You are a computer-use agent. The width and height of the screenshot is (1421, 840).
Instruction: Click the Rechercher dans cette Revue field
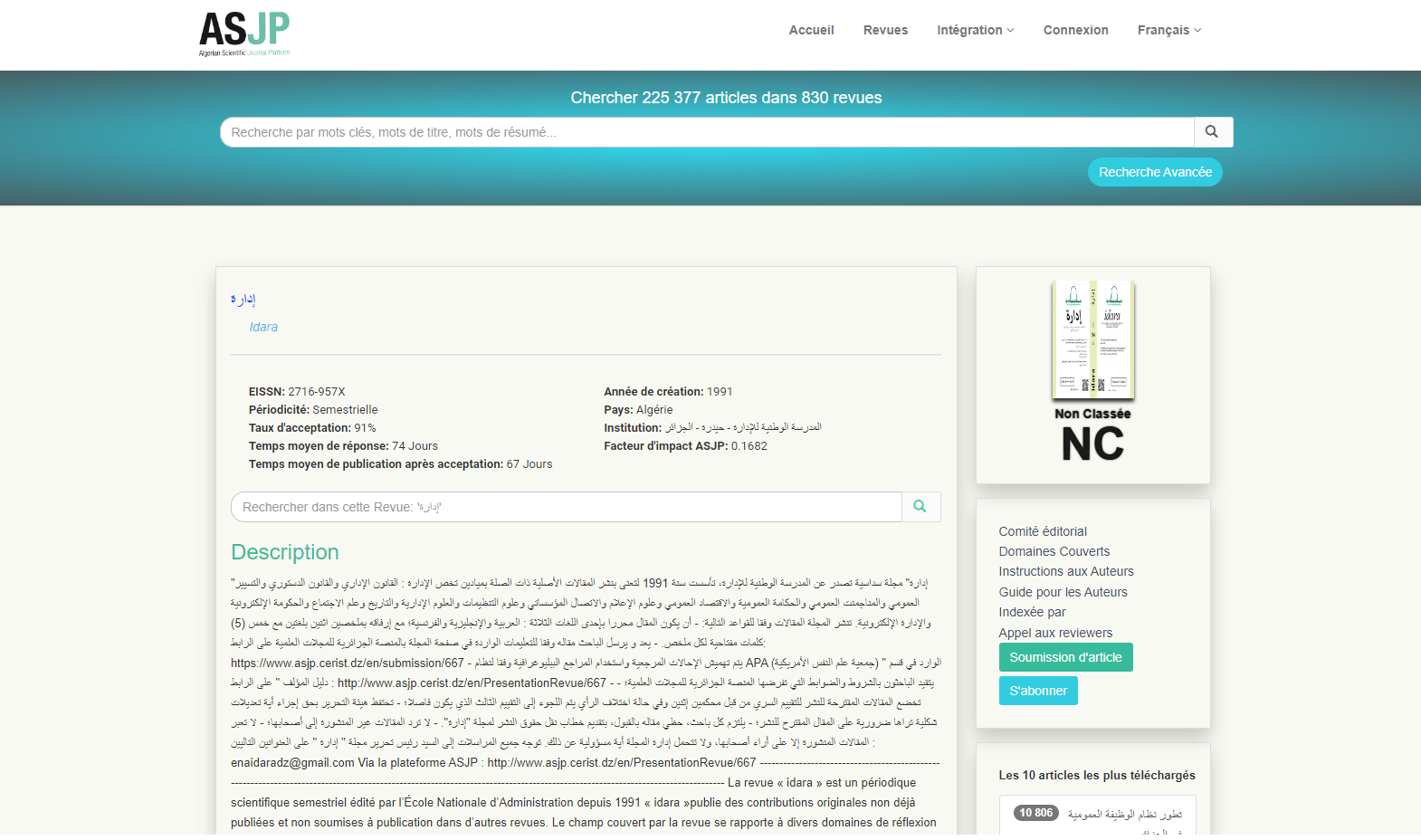pos(566,507)
